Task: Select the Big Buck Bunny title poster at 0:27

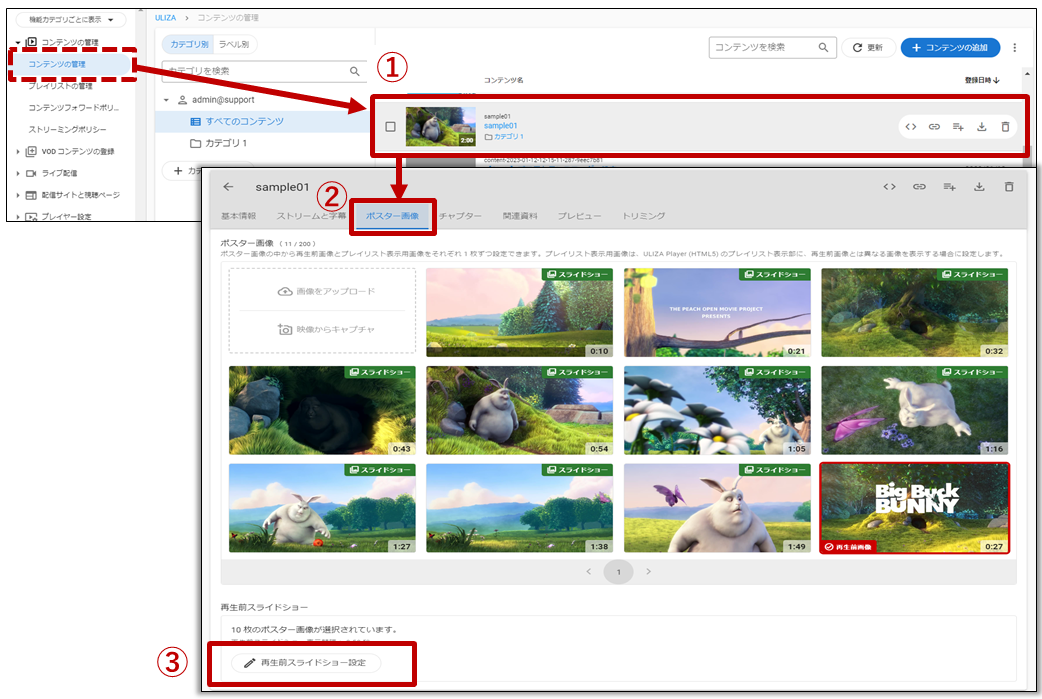Action: tap(914, 508)
